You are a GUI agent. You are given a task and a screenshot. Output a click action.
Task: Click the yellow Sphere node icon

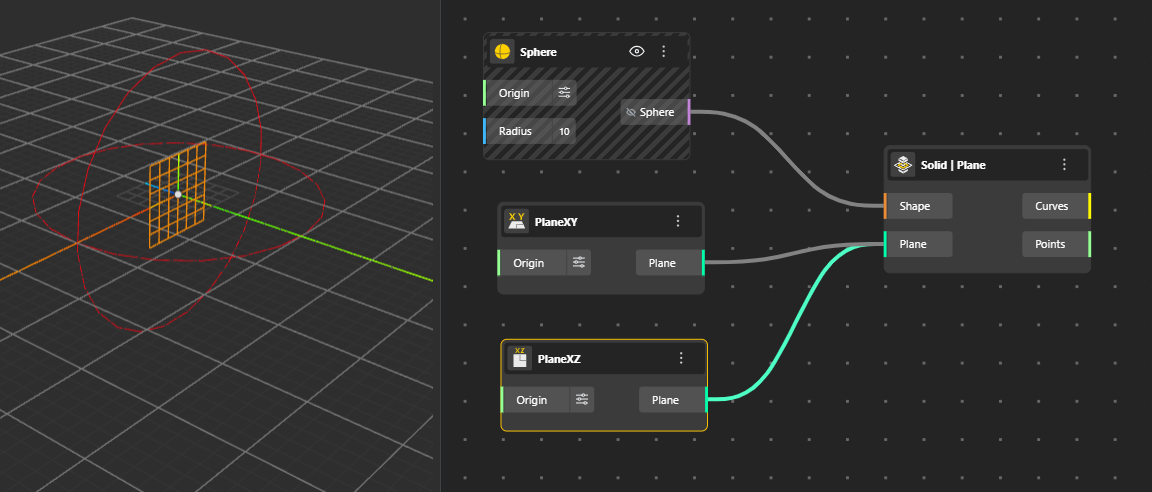point(502,51)
